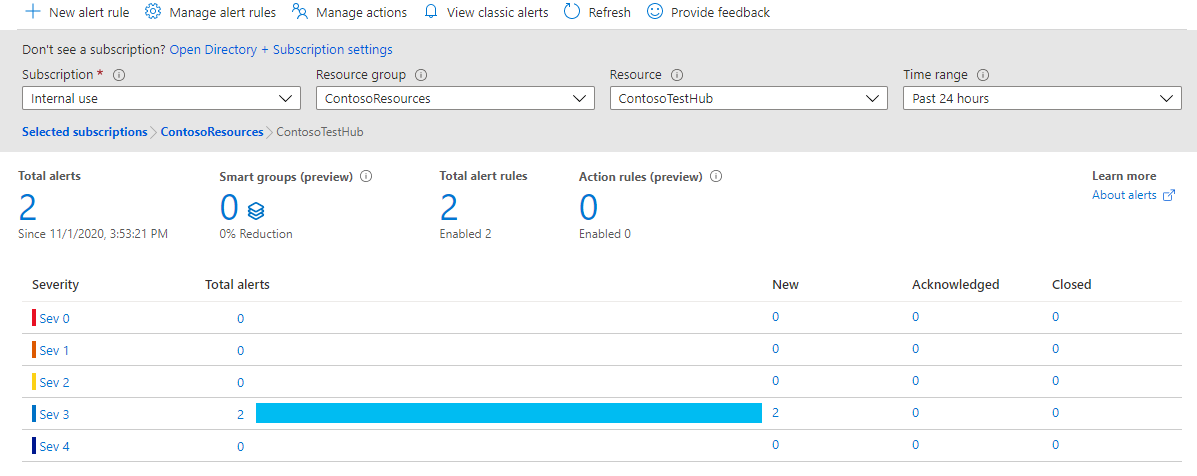Select the Sev 3 severity row link
The width and height of the screenshot is (1197, 476).
coord(54,414)
